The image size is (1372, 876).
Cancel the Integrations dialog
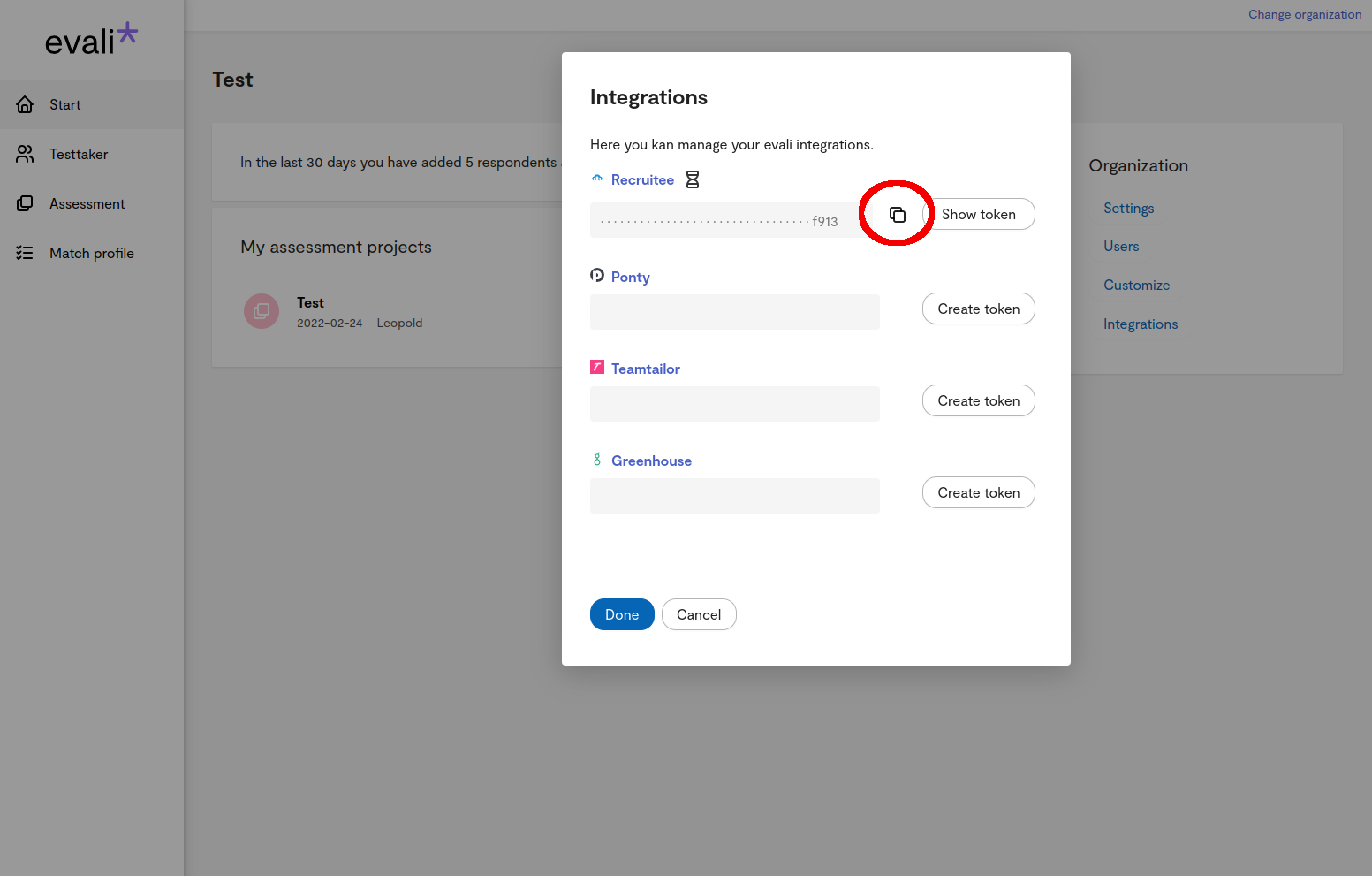coord(698,614)
